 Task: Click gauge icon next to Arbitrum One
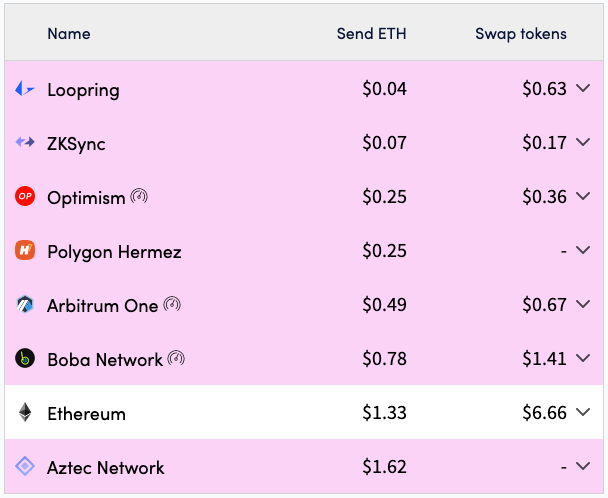pyautogui.click(x=172, y=304)
